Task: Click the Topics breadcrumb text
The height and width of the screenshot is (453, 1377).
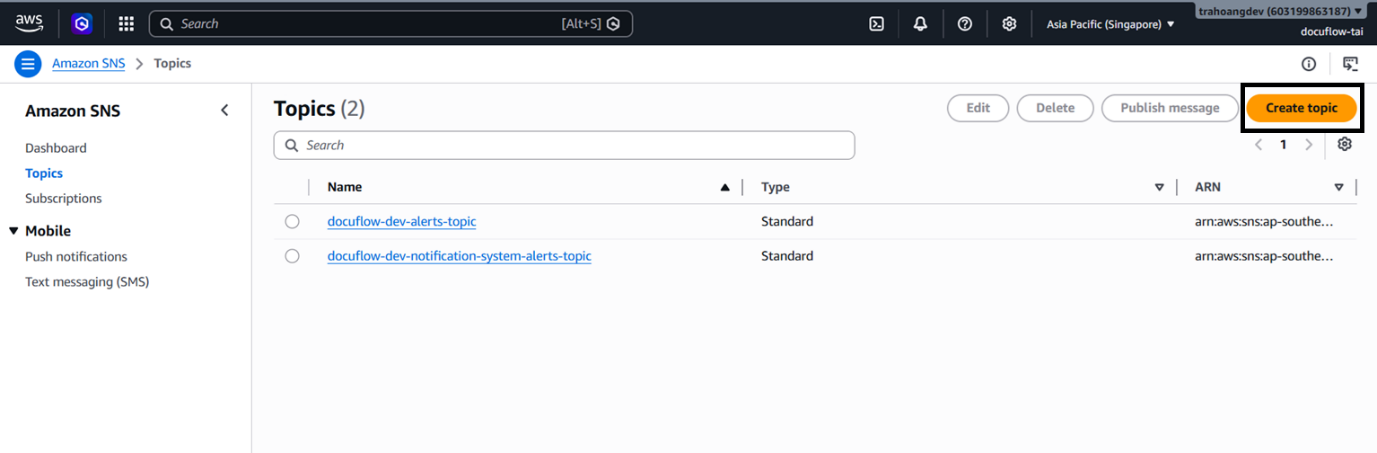Action: pyautogui.click(x=172, y=63)
